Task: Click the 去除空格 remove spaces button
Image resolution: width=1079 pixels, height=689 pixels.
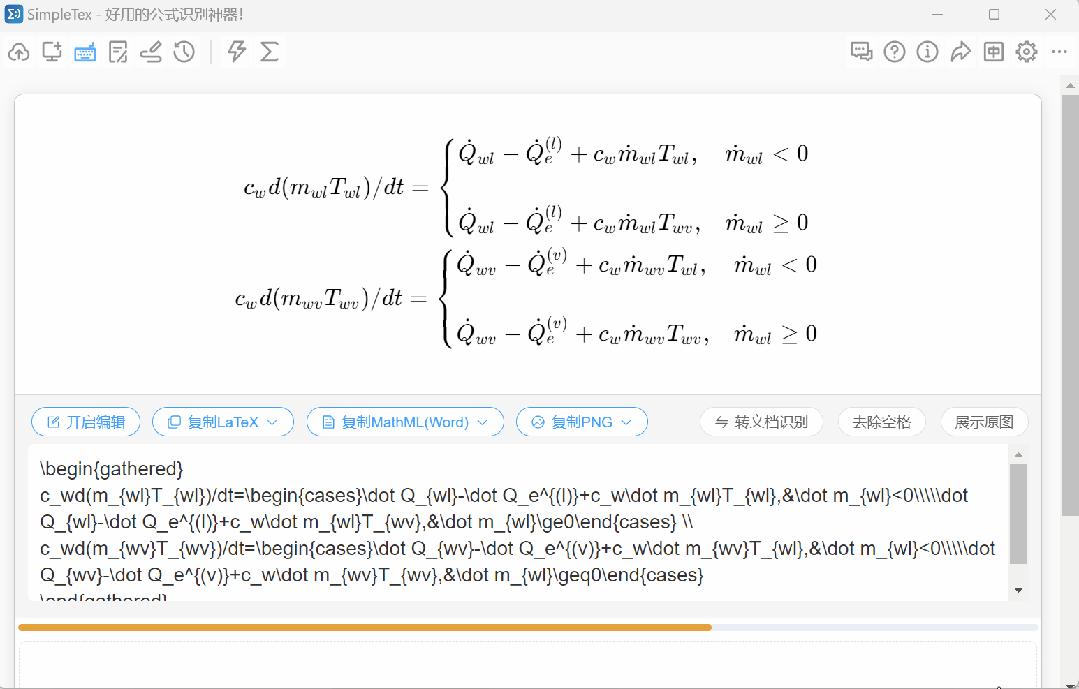Action: pos(882,422)
